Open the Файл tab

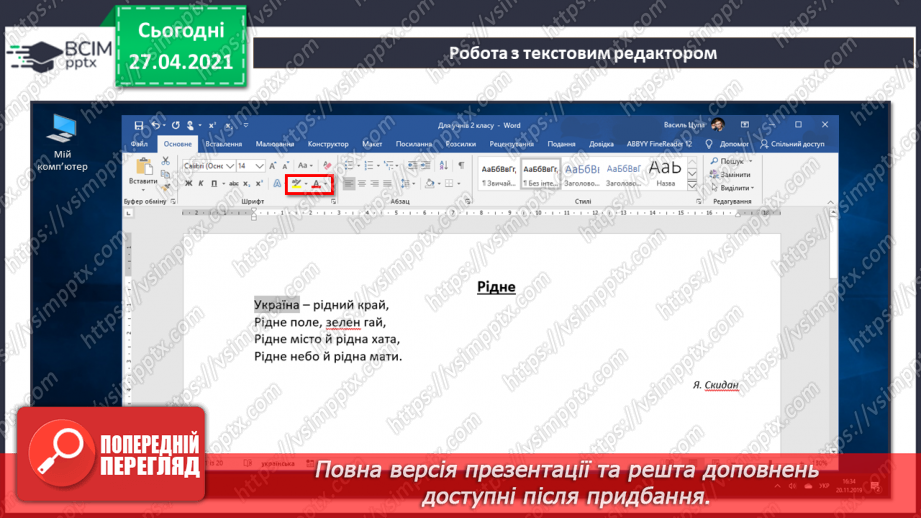coord(139,144)
